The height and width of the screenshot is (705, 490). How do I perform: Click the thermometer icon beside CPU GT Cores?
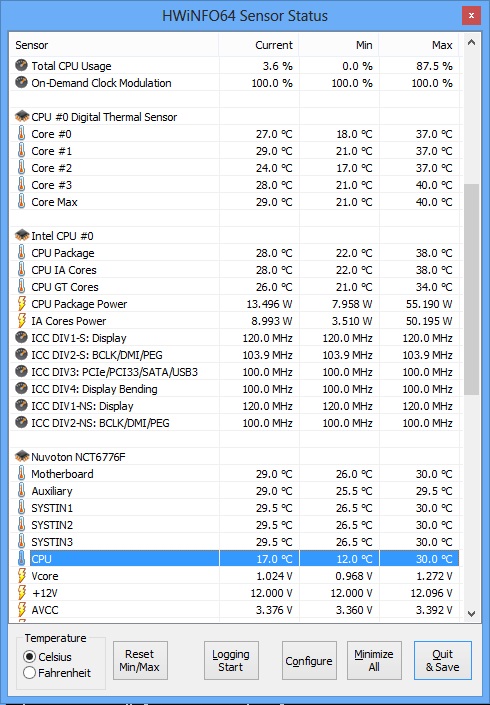point(21,287)
